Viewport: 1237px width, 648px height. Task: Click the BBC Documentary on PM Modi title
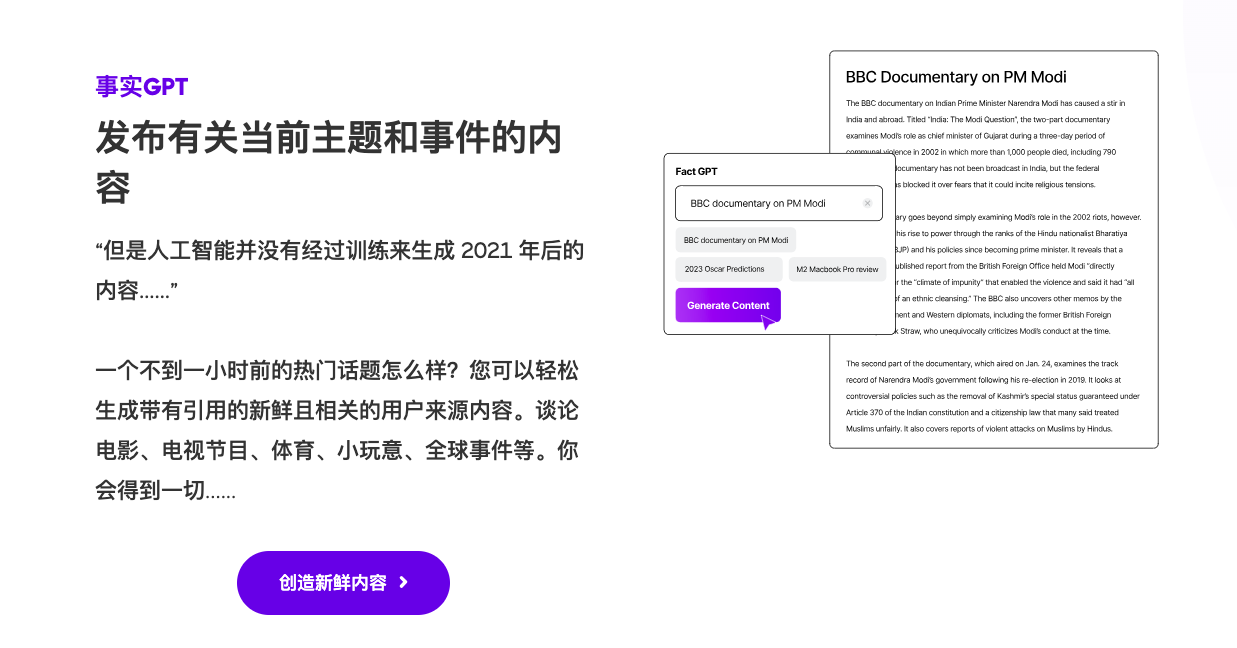pos(956,77)
